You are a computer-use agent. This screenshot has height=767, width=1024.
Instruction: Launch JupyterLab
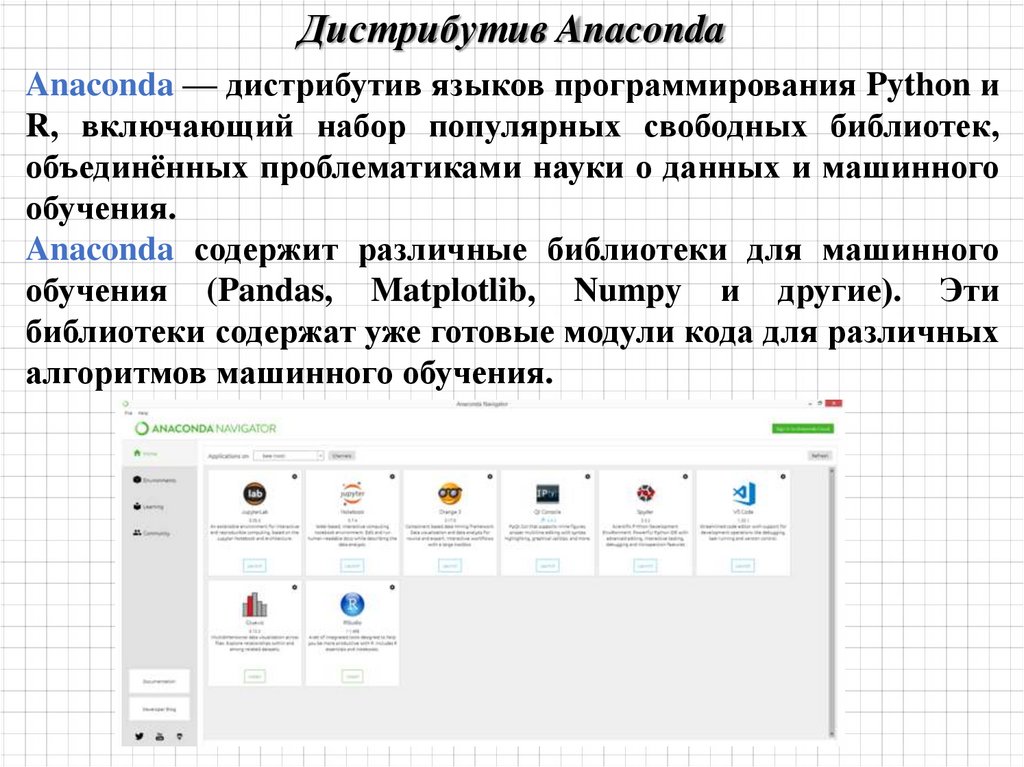(255, 566)
